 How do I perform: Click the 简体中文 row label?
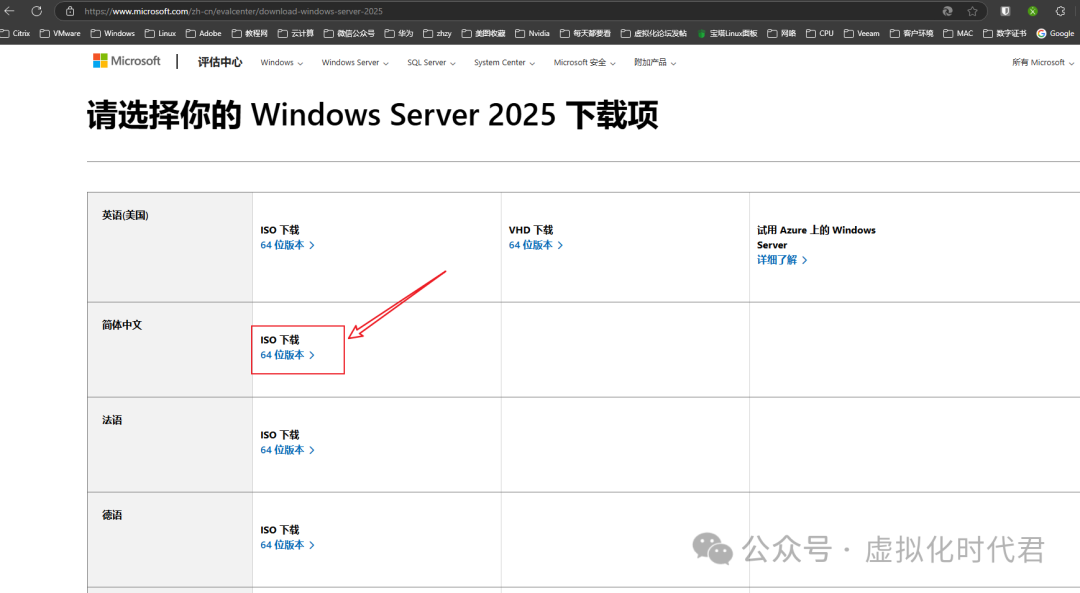[122, 325]
